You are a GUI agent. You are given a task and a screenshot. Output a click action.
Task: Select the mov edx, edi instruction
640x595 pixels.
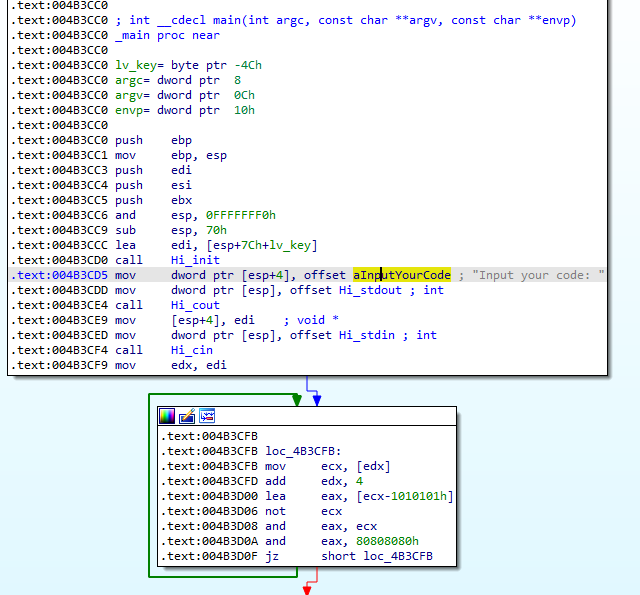coord(171,365)
